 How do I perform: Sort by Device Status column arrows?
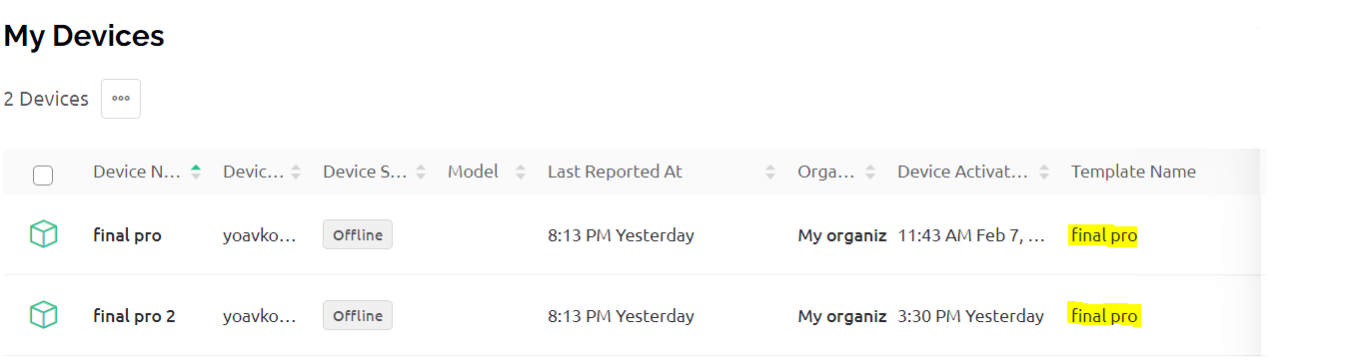click(x=421, y=172)
